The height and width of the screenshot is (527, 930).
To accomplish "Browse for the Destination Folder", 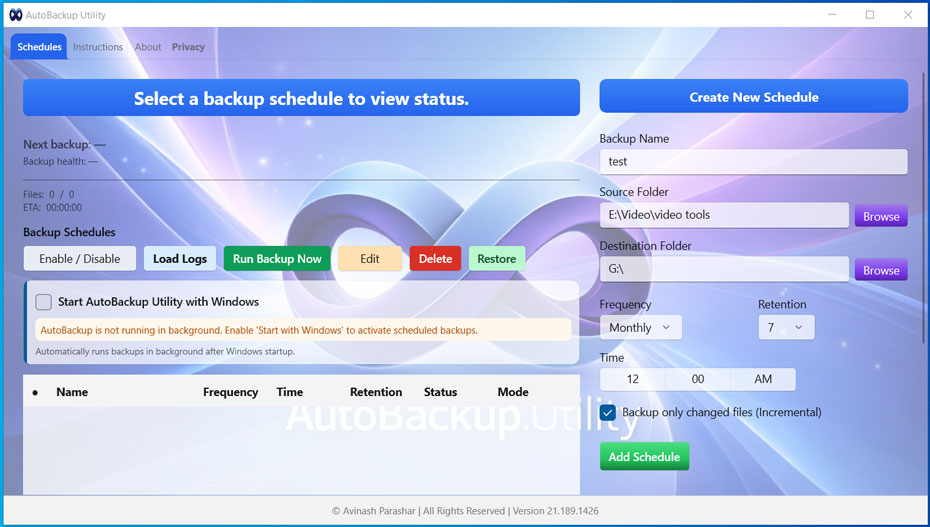I will [x=881, y=270].
